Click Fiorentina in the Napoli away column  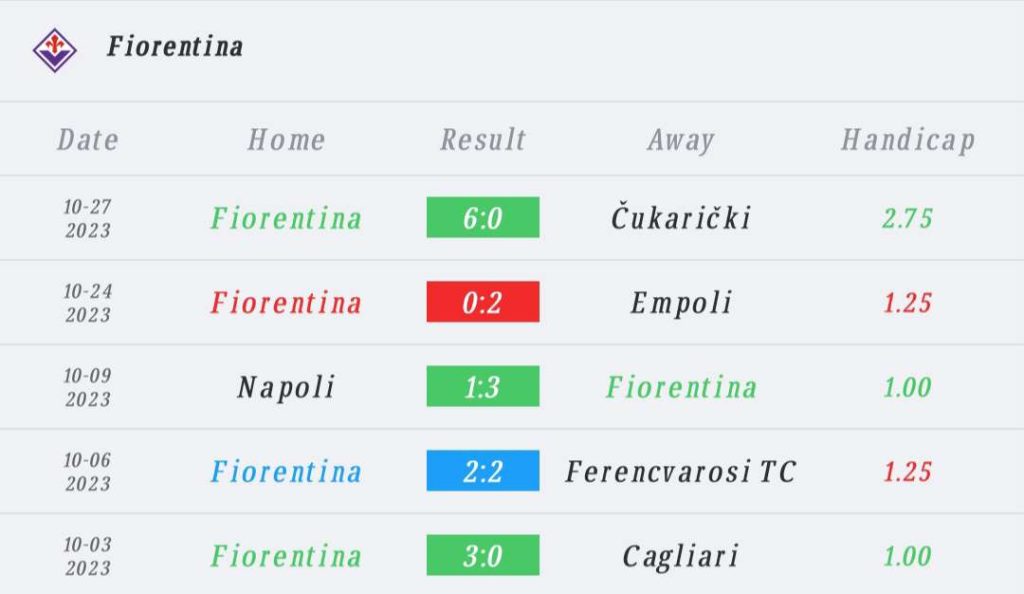pyautogui.click(x=681, y=387)
